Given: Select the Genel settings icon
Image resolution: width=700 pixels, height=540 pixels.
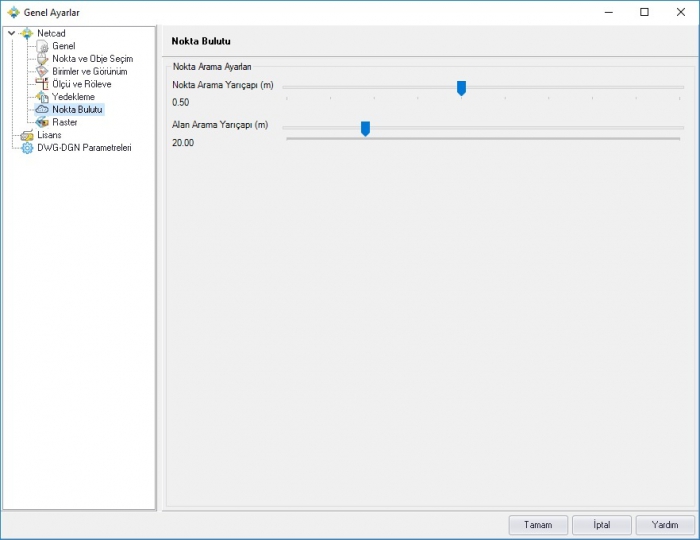Looking at the screenshot, I should (42, 46).
